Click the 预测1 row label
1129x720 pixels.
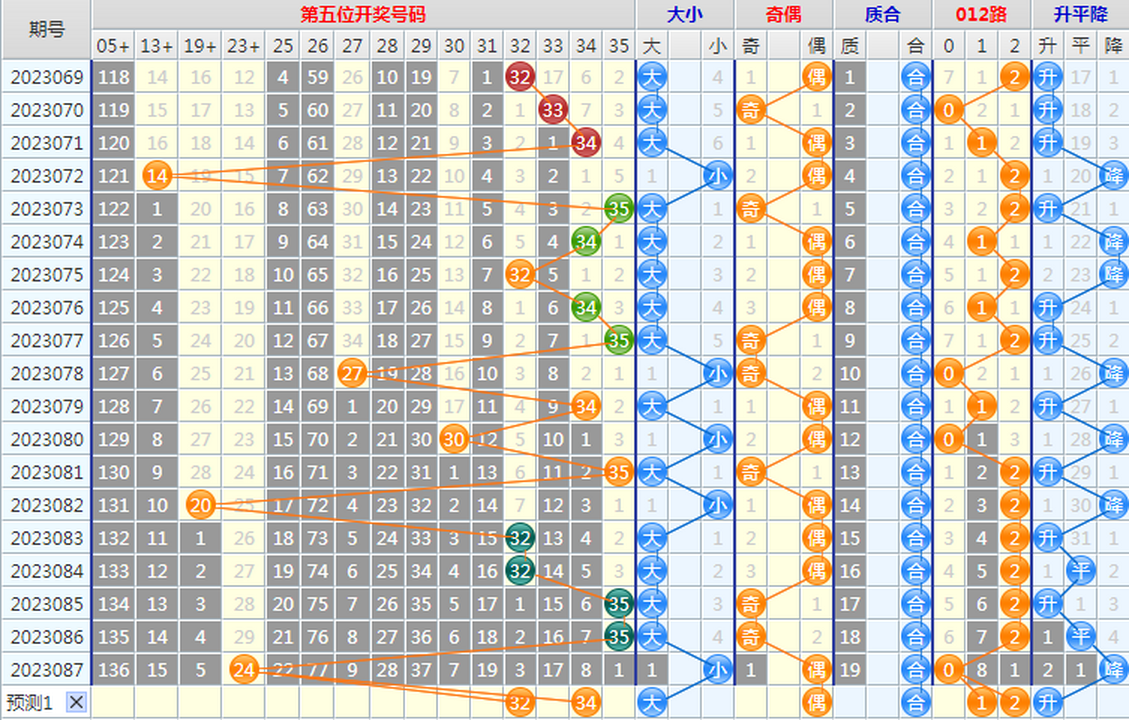pyautogui.click(x=30, y=703)
